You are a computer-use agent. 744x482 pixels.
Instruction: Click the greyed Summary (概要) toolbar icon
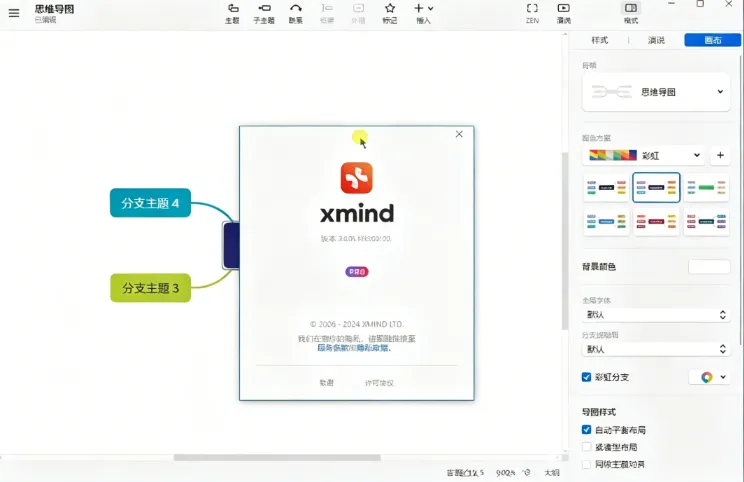tap(327, 13)
